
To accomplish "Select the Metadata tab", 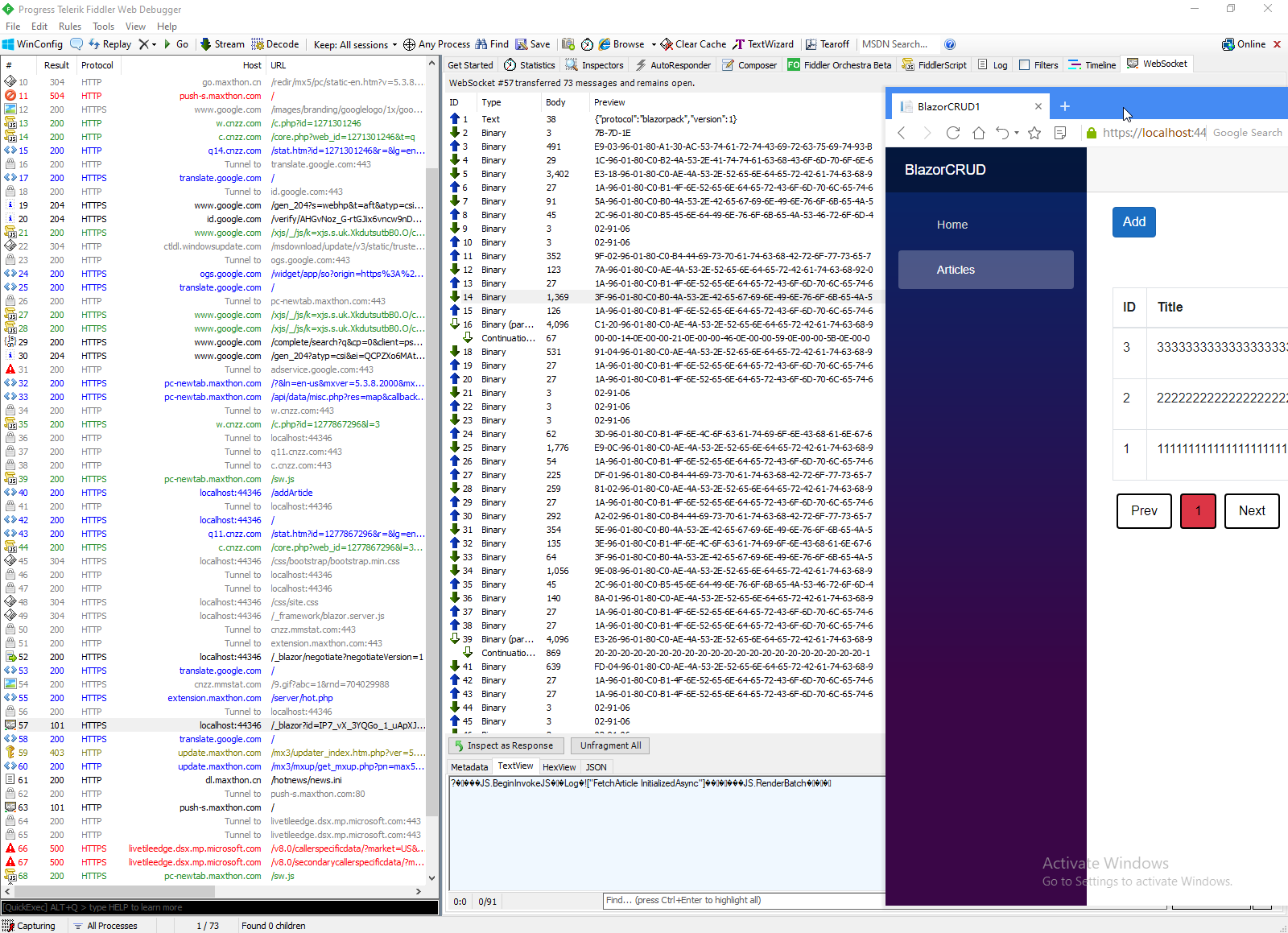I will point(469,767).
